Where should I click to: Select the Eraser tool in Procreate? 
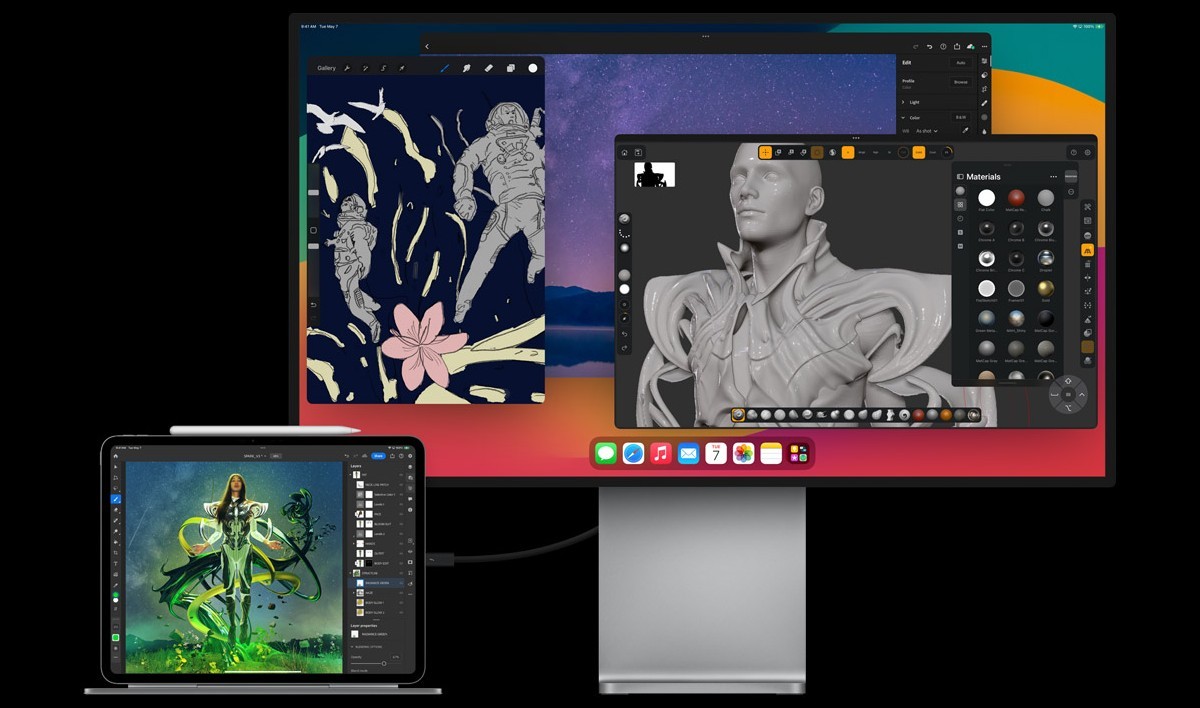point(488,68)
